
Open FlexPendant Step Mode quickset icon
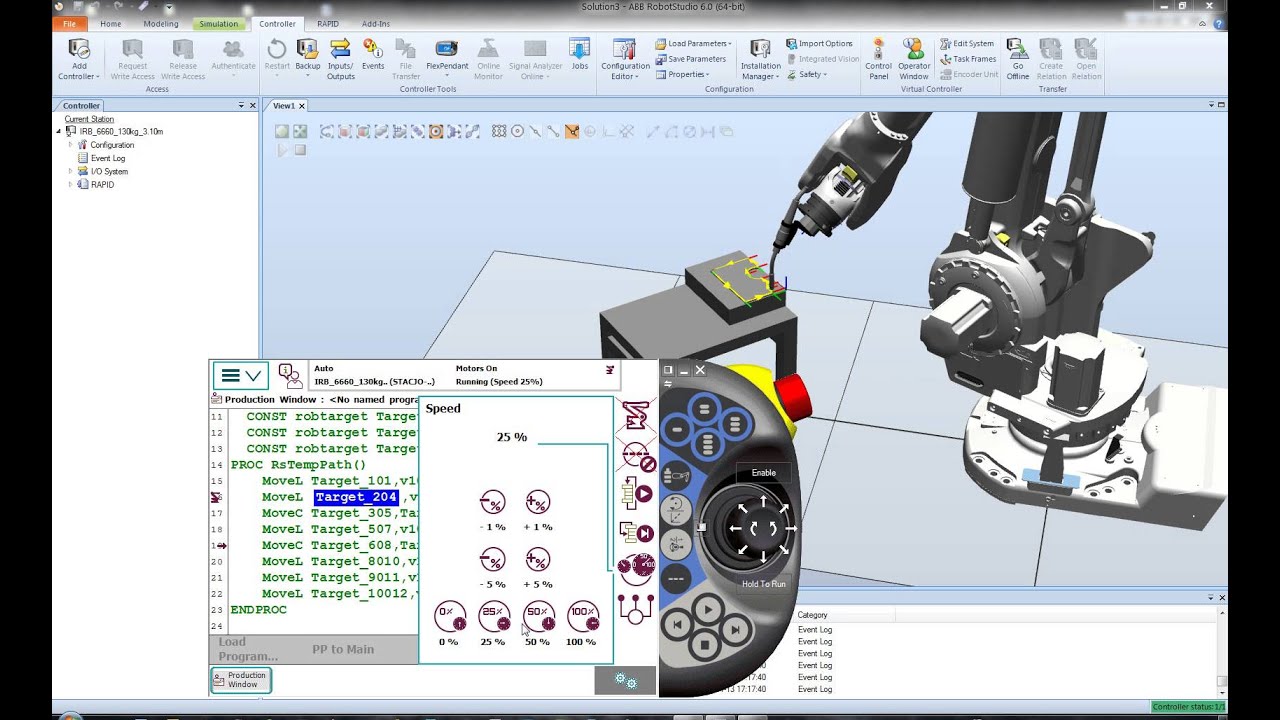point(636,532)
